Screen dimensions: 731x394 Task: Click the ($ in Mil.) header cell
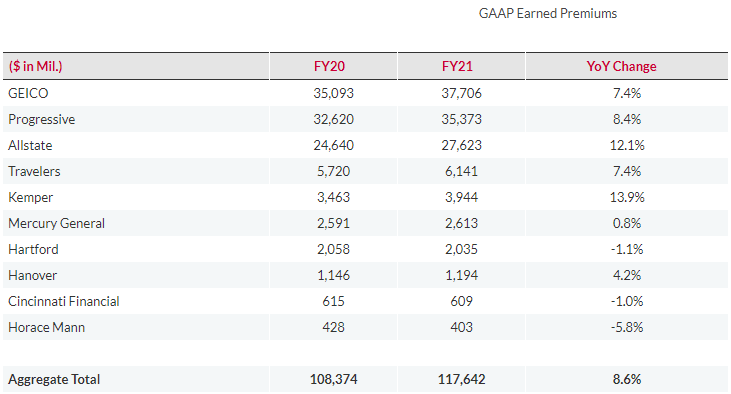click(136, 66)
